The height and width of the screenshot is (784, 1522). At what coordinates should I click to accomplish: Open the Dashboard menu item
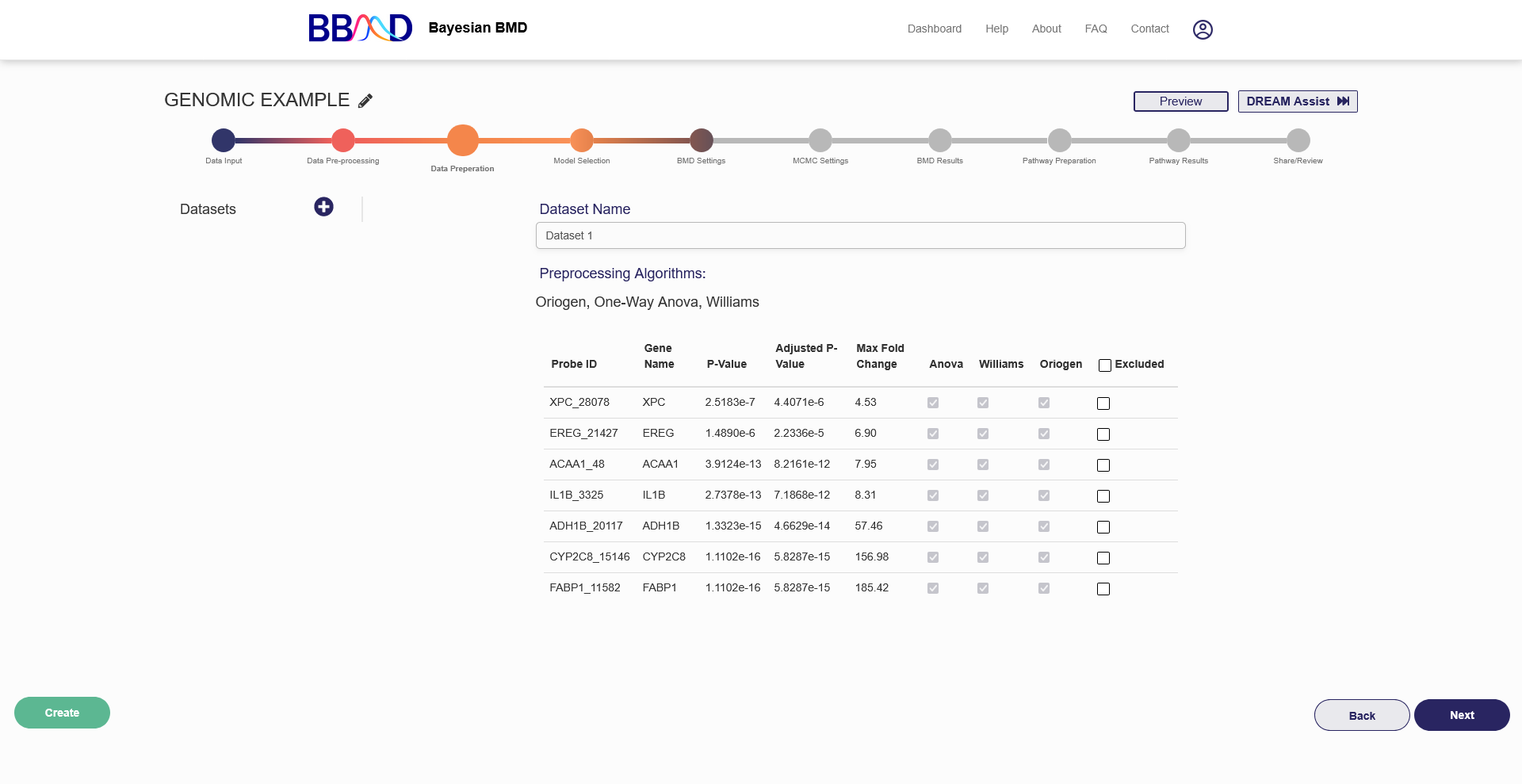click(934, 29)
